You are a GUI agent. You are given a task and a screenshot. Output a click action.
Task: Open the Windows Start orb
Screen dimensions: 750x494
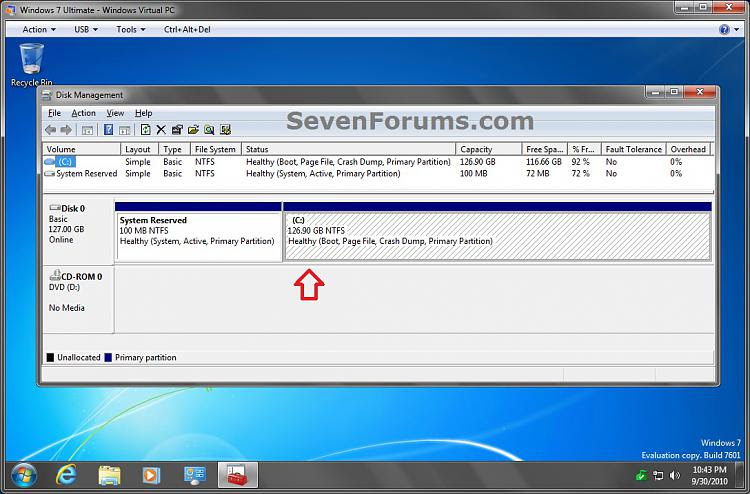[x=24, y=475]
